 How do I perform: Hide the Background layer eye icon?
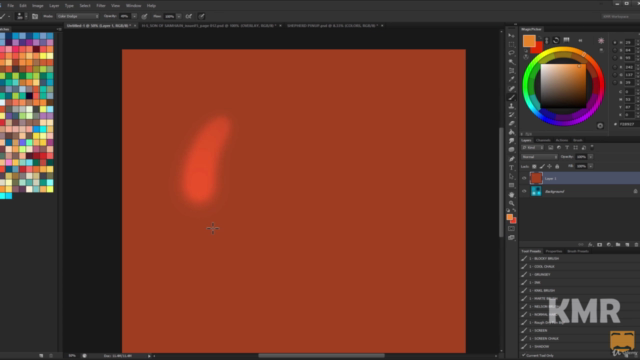pos(524,191)
